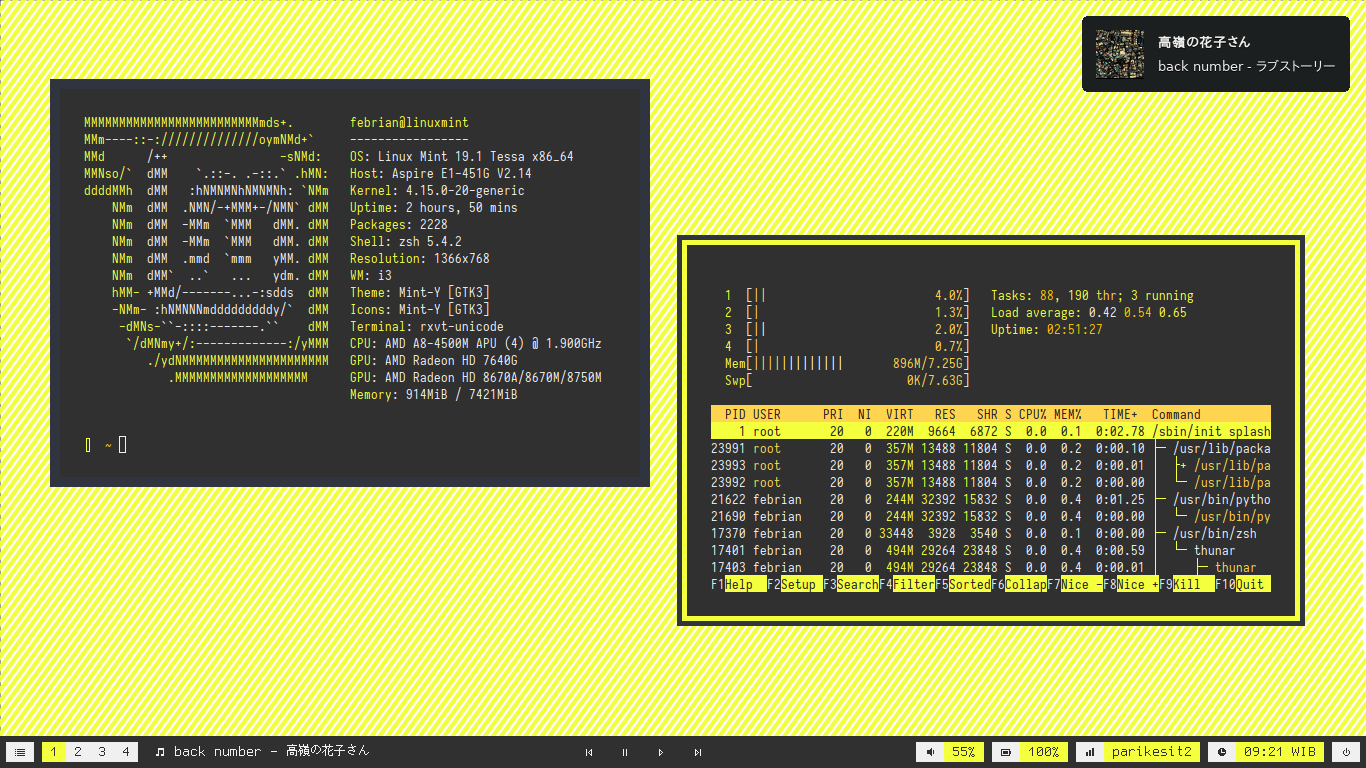Click F10 Quit in htop
This screenshot has width=1366, height=768.
[1243, 584]
